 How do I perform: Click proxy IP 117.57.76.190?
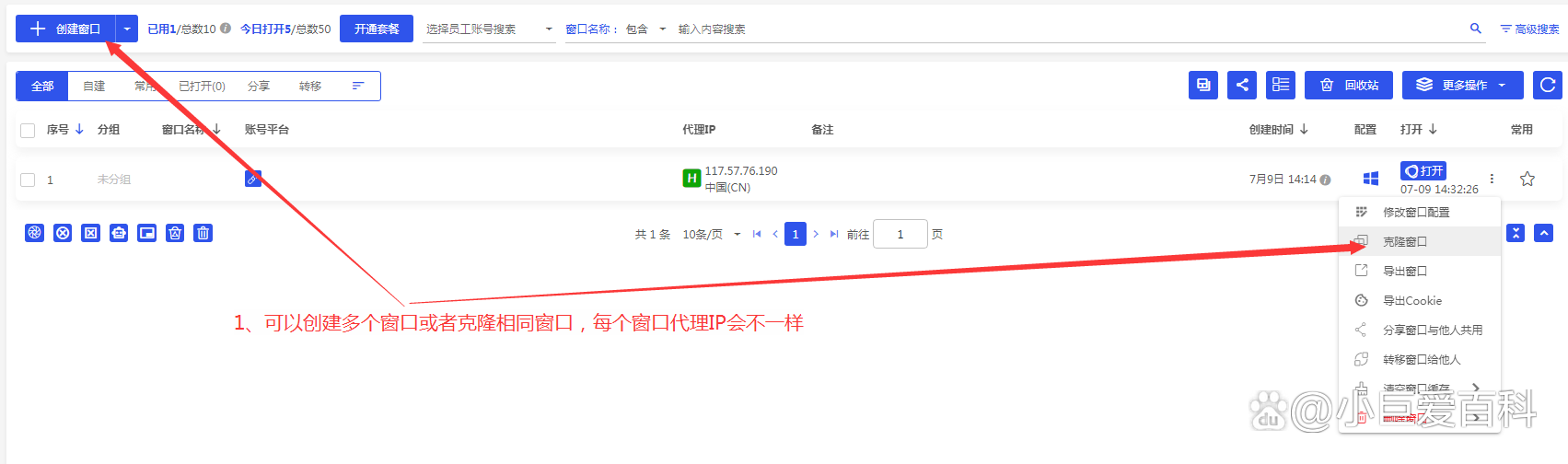point(741,171)
